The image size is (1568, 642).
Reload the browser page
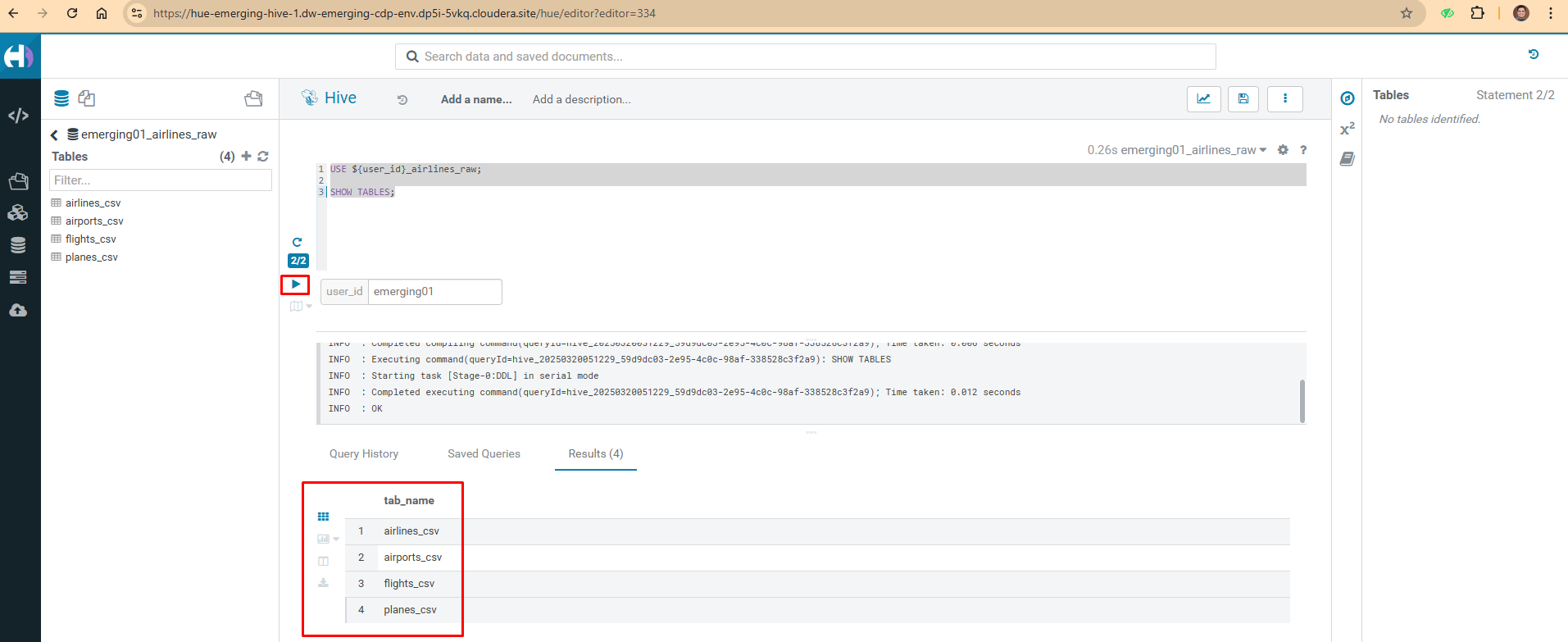(x=72, y=13)
